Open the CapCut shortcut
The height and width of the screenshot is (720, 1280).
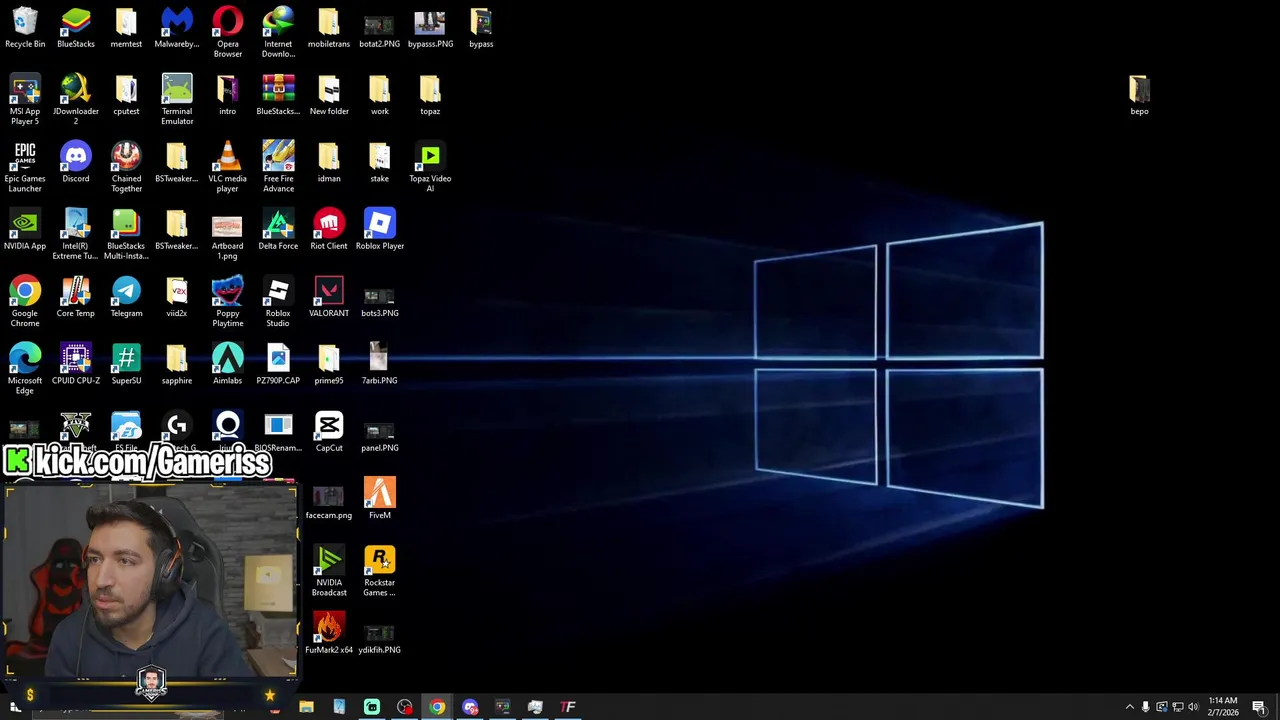click(329, 430)
